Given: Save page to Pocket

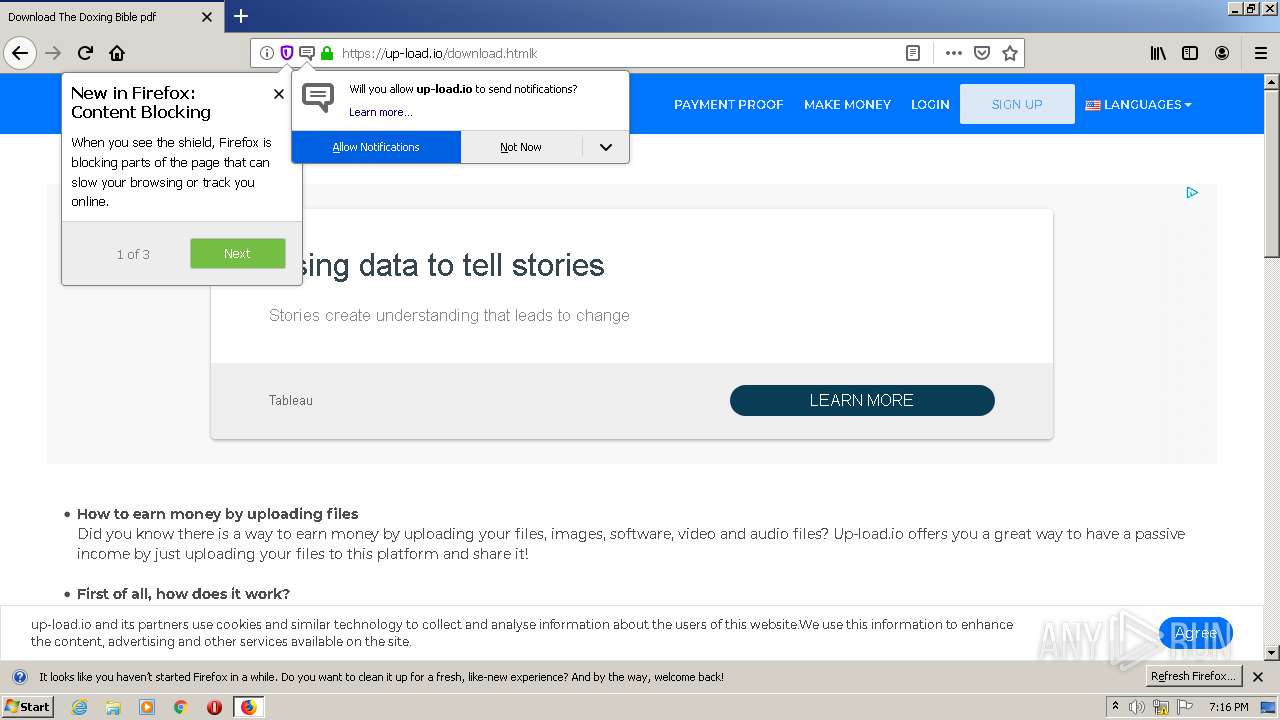Looking at the screenshot, I should [982, 53].
